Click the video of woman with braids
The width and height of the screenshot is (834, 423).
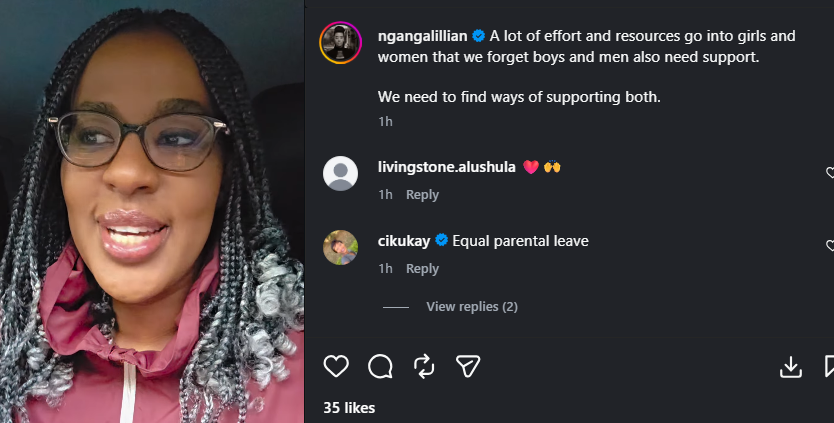tap(152, 211)
